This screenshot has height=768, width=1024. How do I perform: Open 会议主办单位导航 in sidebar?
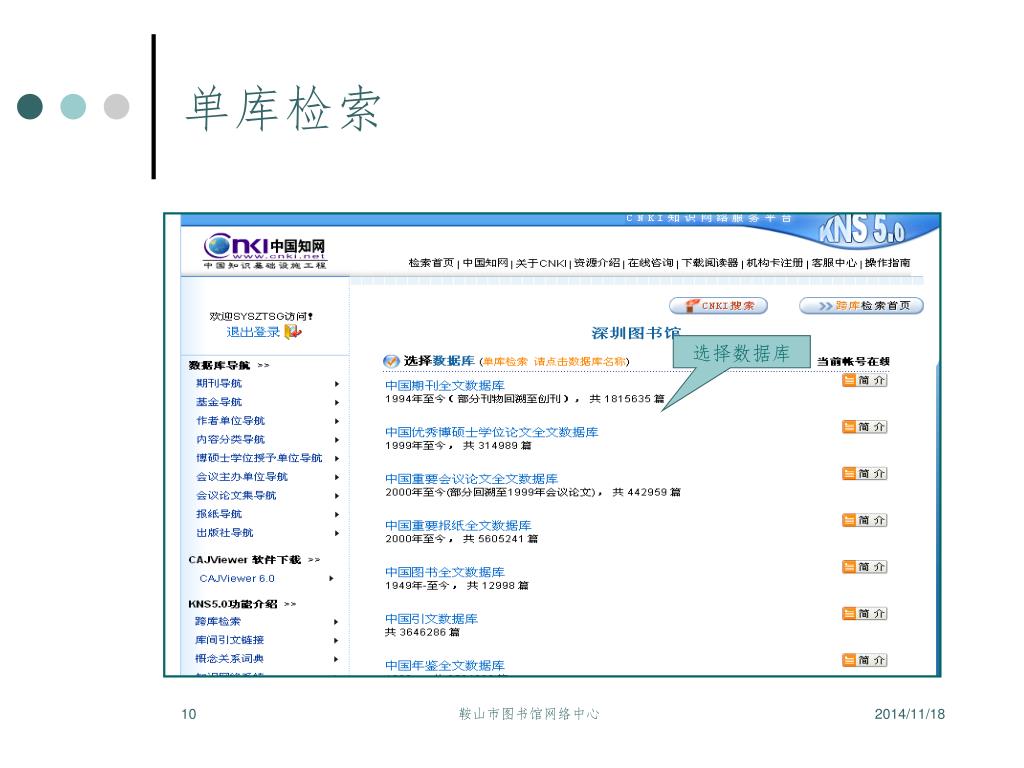point(242,477)
